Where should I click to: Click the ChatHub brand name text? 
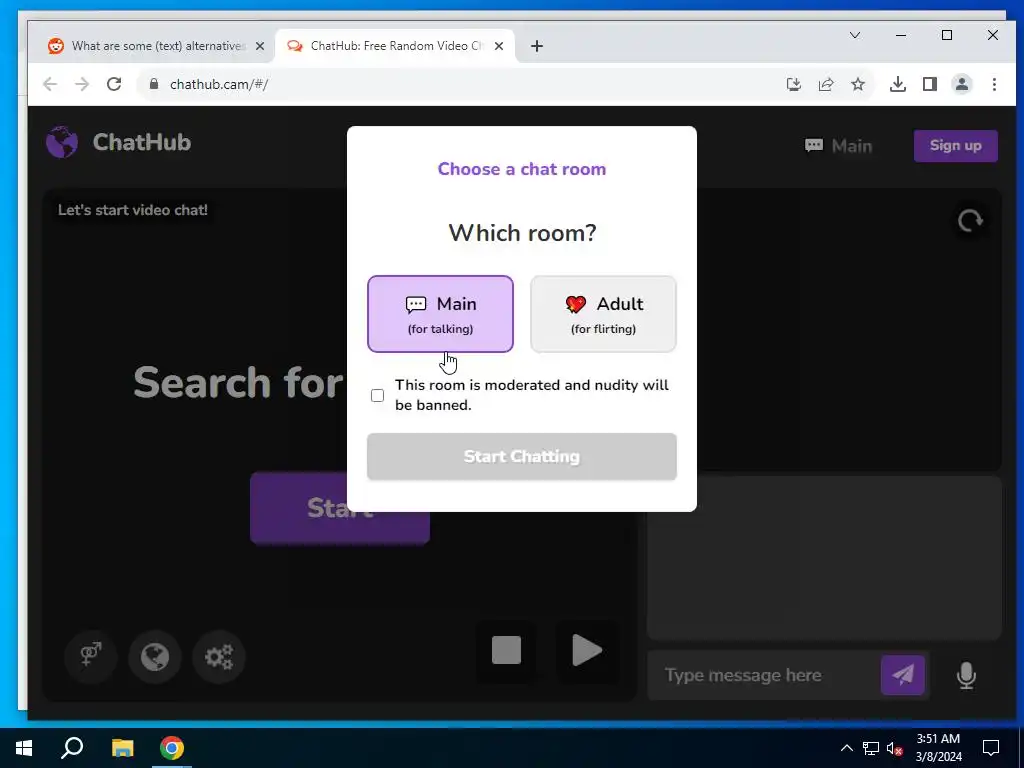tap(142, 142)
